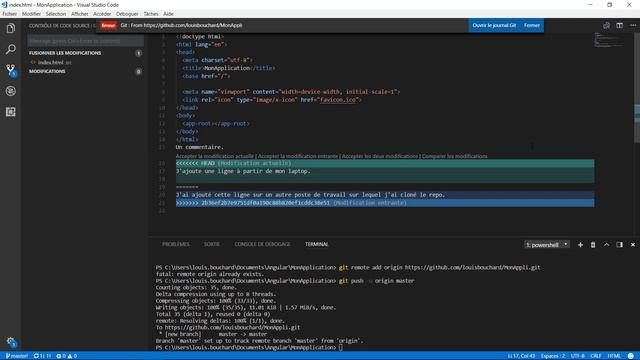
Task: Maximize the panel with the up chevron
Action: (x=607, y=244)
